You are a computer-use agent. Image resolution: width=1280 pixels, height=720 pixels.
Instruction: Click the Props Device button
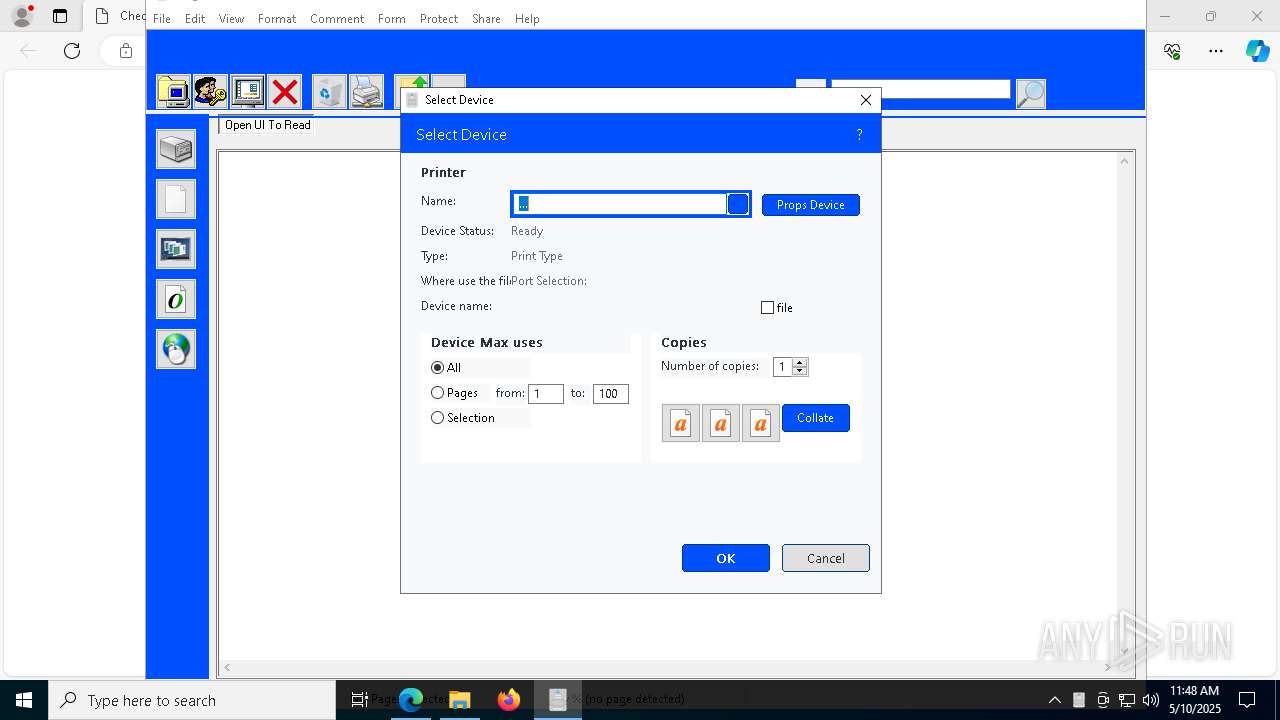[811, 205]
